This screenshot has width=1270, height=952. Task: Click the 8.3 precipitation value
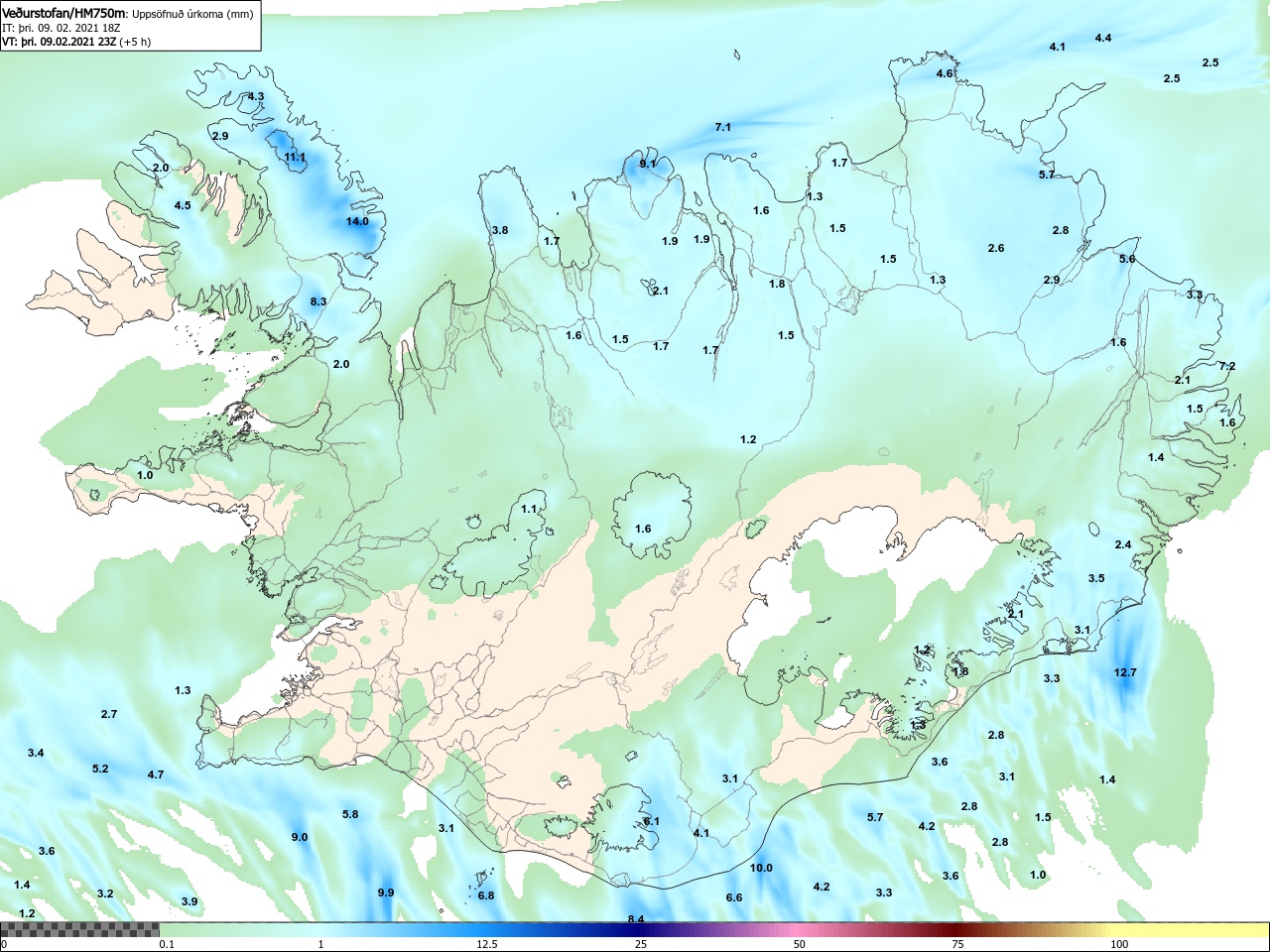pos(318,301)
